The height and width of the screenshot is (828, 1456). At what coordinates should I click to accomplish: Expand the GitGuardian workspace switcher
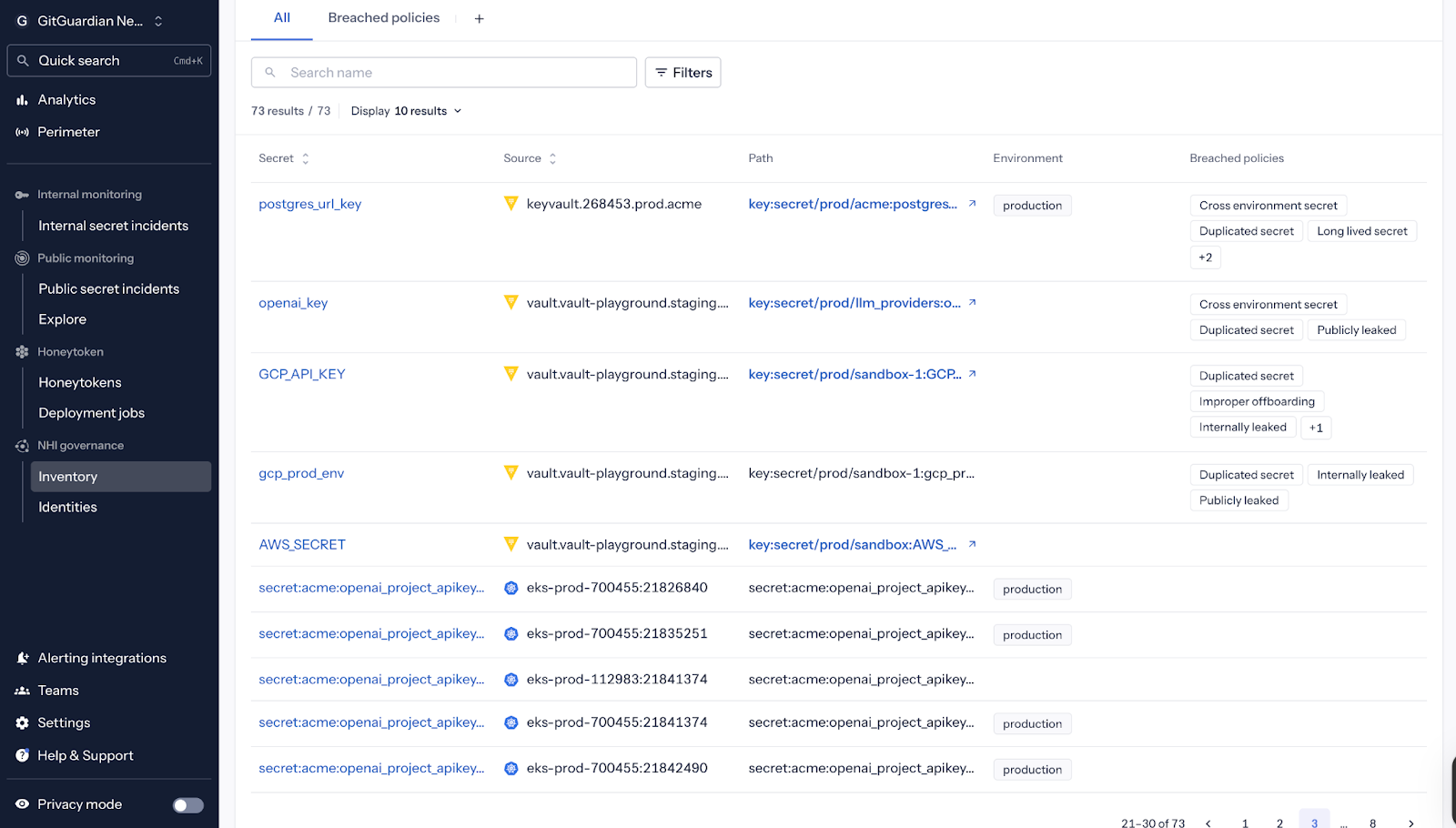(x=158, y=21)
